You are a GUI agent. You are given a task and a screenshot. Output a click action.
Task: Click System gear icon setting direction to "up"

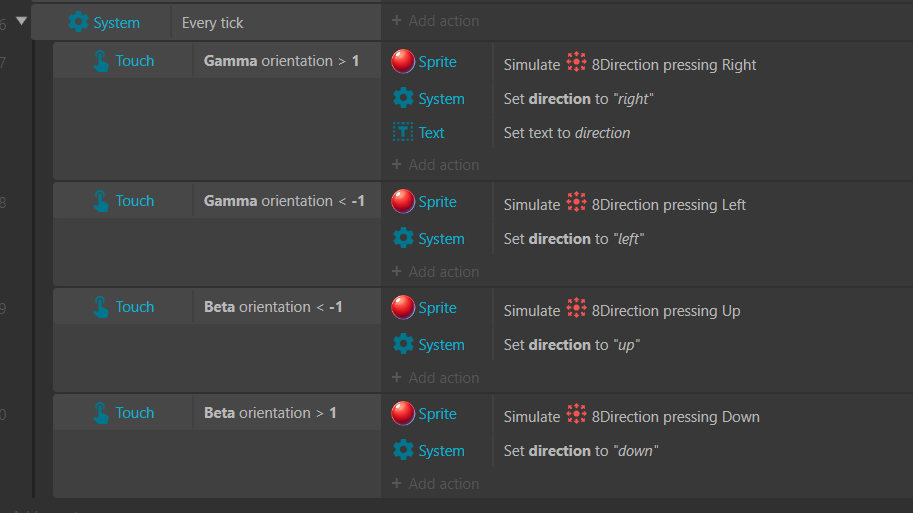(x=403, y=344)
